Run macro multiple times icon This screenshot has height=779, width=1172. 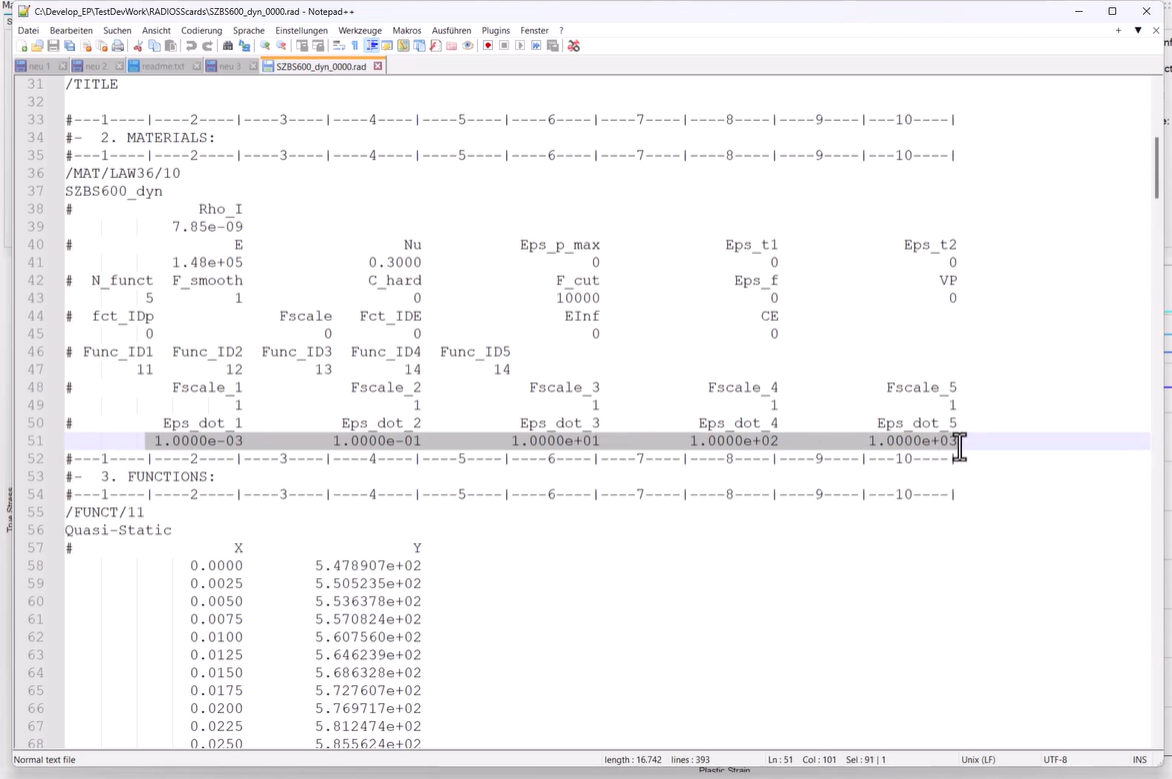pyautogui.click(x=536, y=46)
